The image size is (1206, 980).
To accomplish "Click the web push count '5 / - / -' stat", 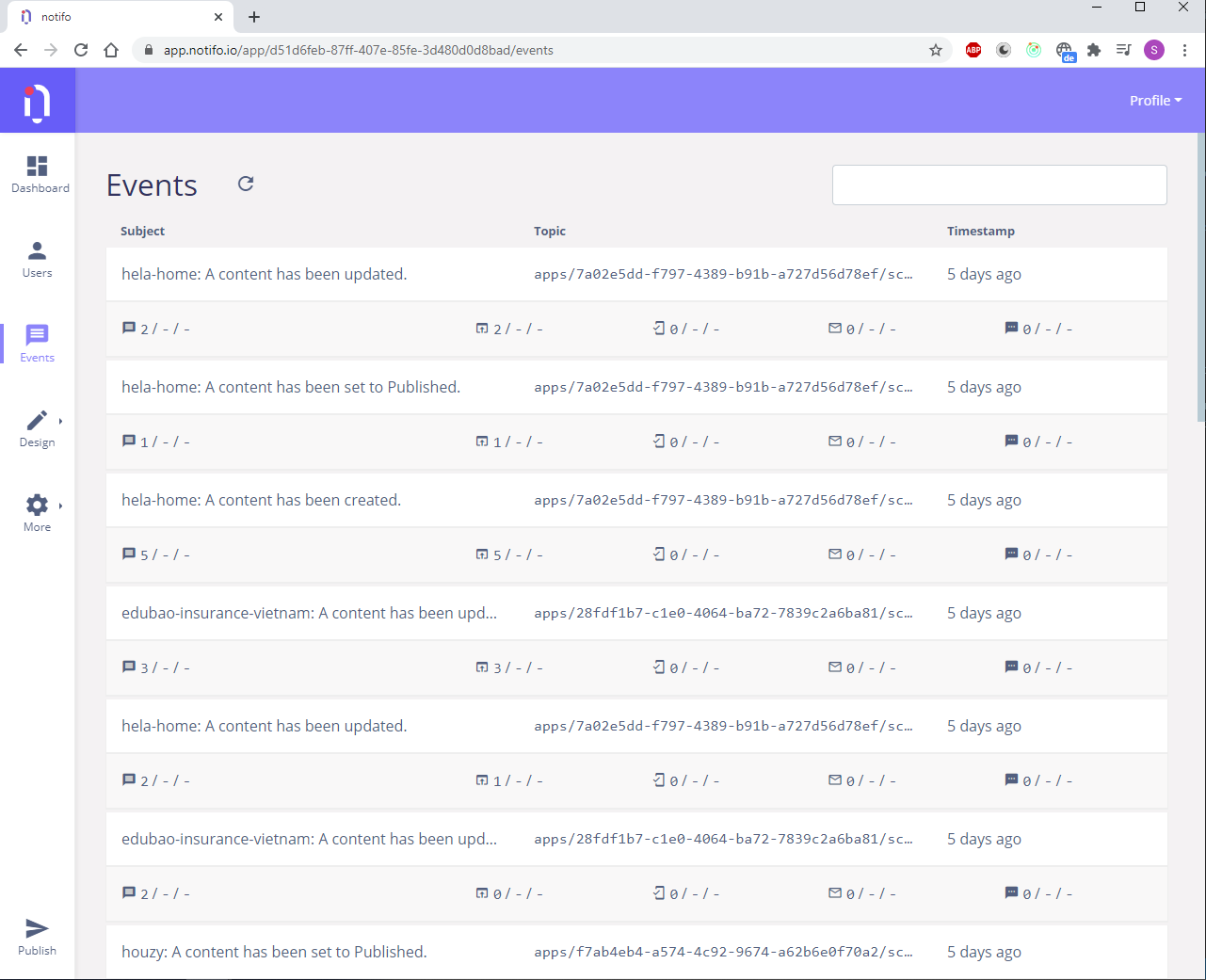I will (509, 554).
